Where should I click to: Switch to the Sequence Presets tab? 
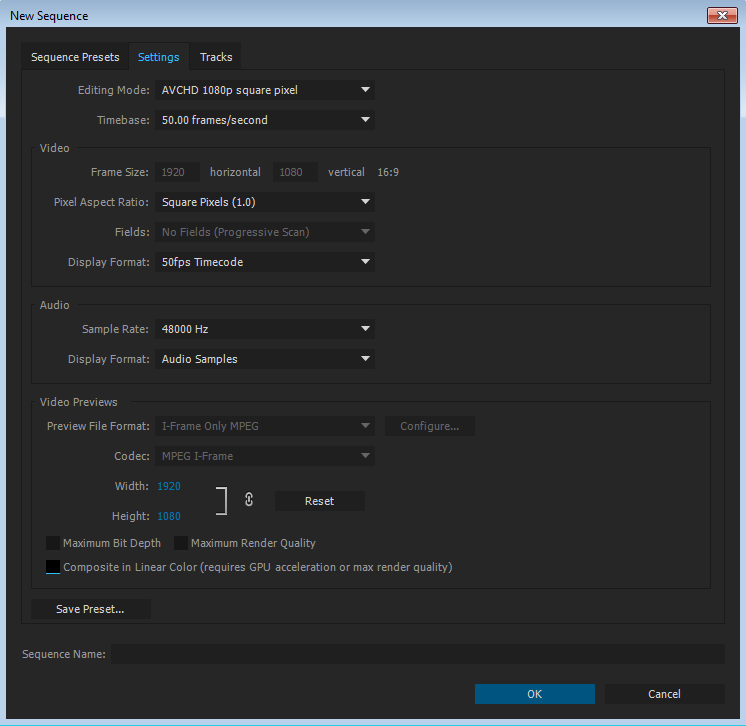point(75,57)
